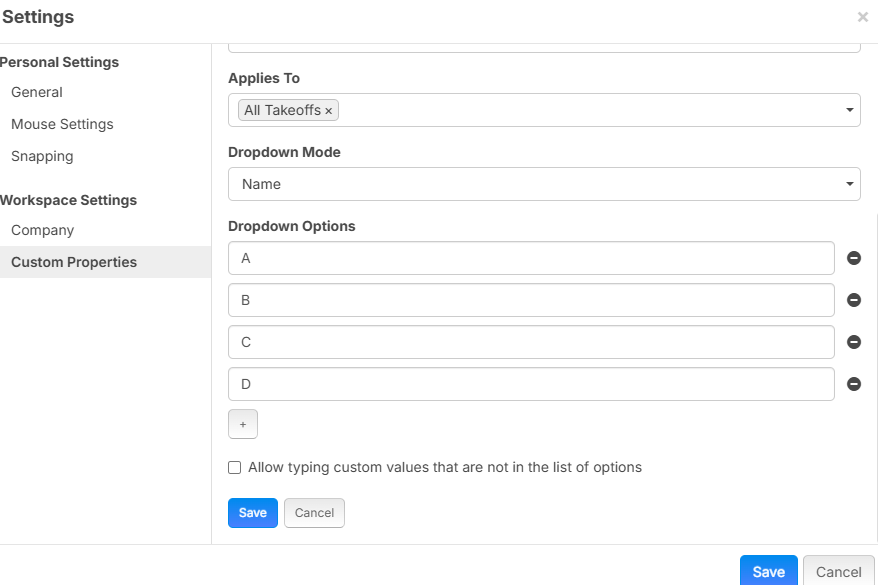Expand the Applies To dropdown arrow
Viewport: 878px width, 585px height.
tap(849, 110)
